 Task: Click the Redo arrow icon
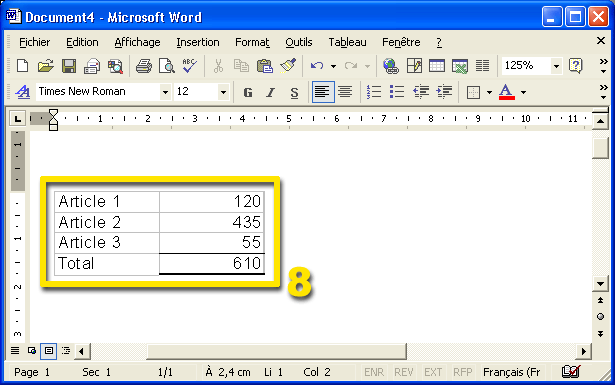[351, 66]
